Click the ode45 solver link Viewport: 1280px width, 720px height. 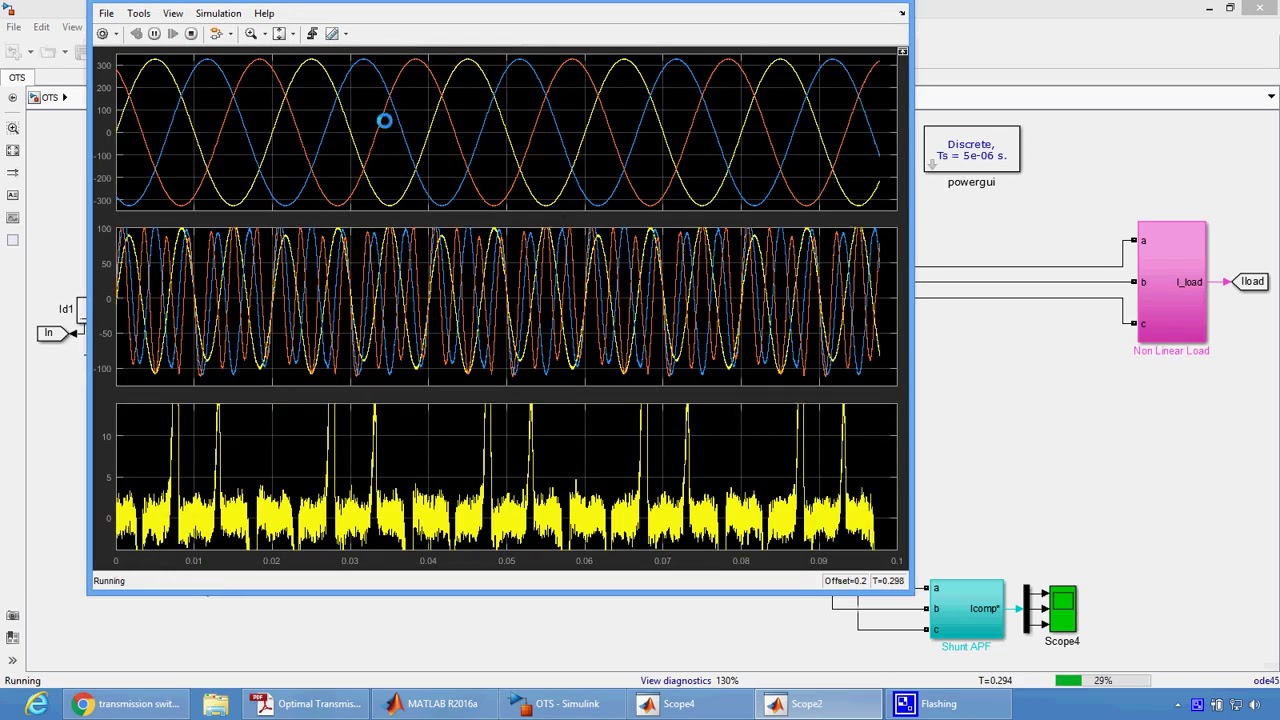pyautogui.click(x=1266, y=681)
